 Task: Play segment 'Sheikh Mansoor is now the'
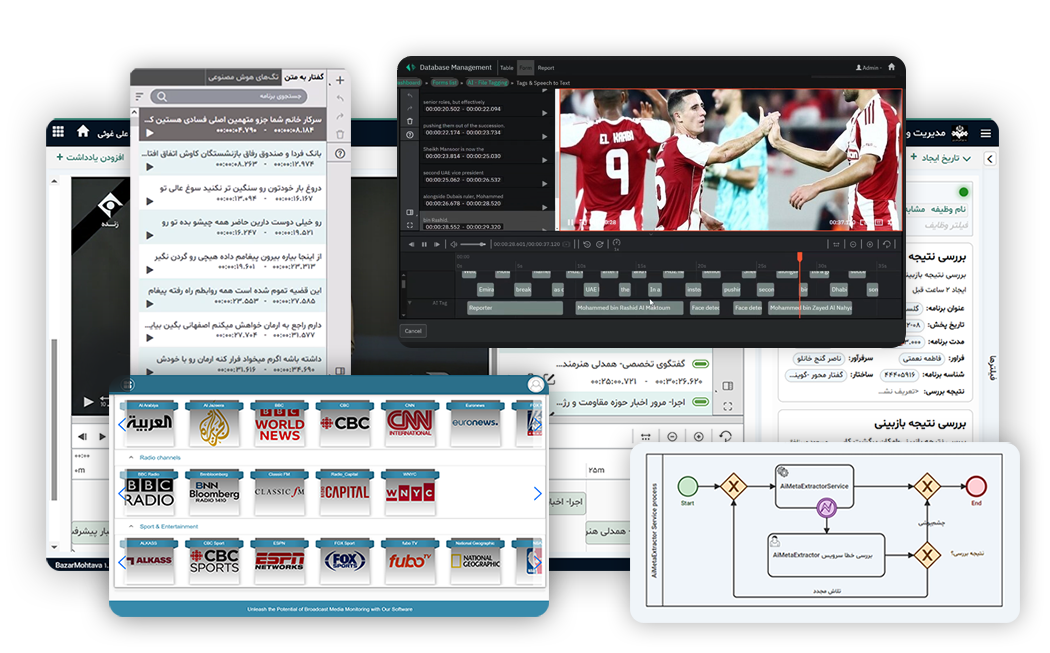coord(544,159)
